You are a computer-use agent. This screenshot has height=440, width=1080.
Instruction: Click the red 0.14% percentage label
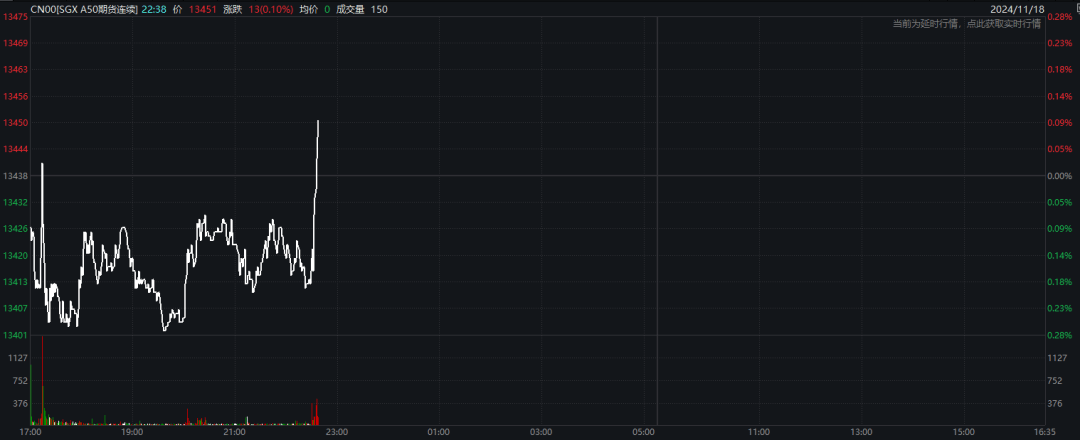[x=1060, y=96]
